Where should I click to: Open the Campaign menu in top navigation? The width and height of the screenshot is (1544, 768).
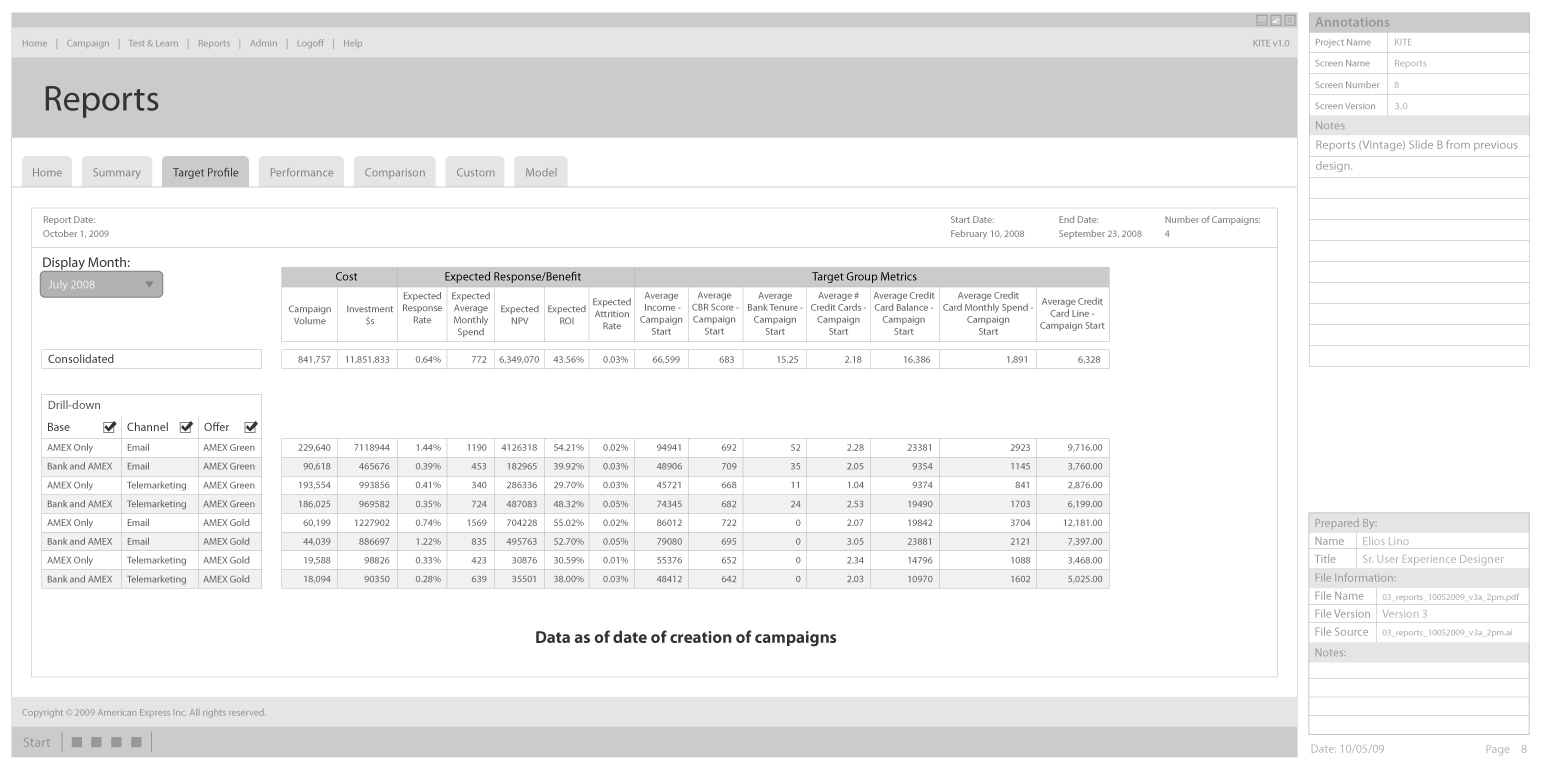coord(88,43)
